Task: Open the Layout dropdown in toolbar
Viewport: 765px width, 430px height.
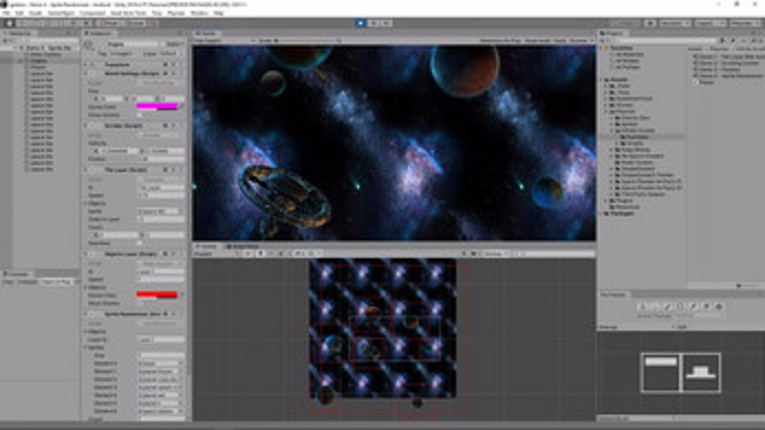Action: tap(744, 23)
